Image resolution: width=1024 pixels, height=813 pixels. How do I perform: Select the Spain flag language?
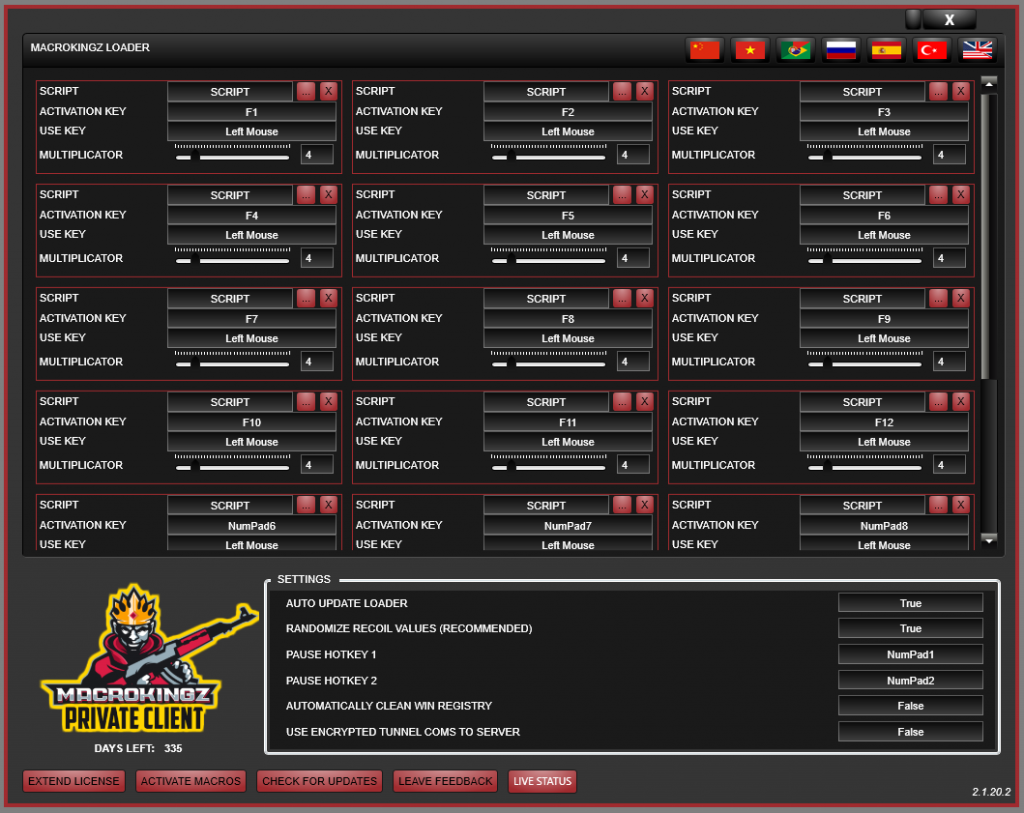[x=886, y=50]
